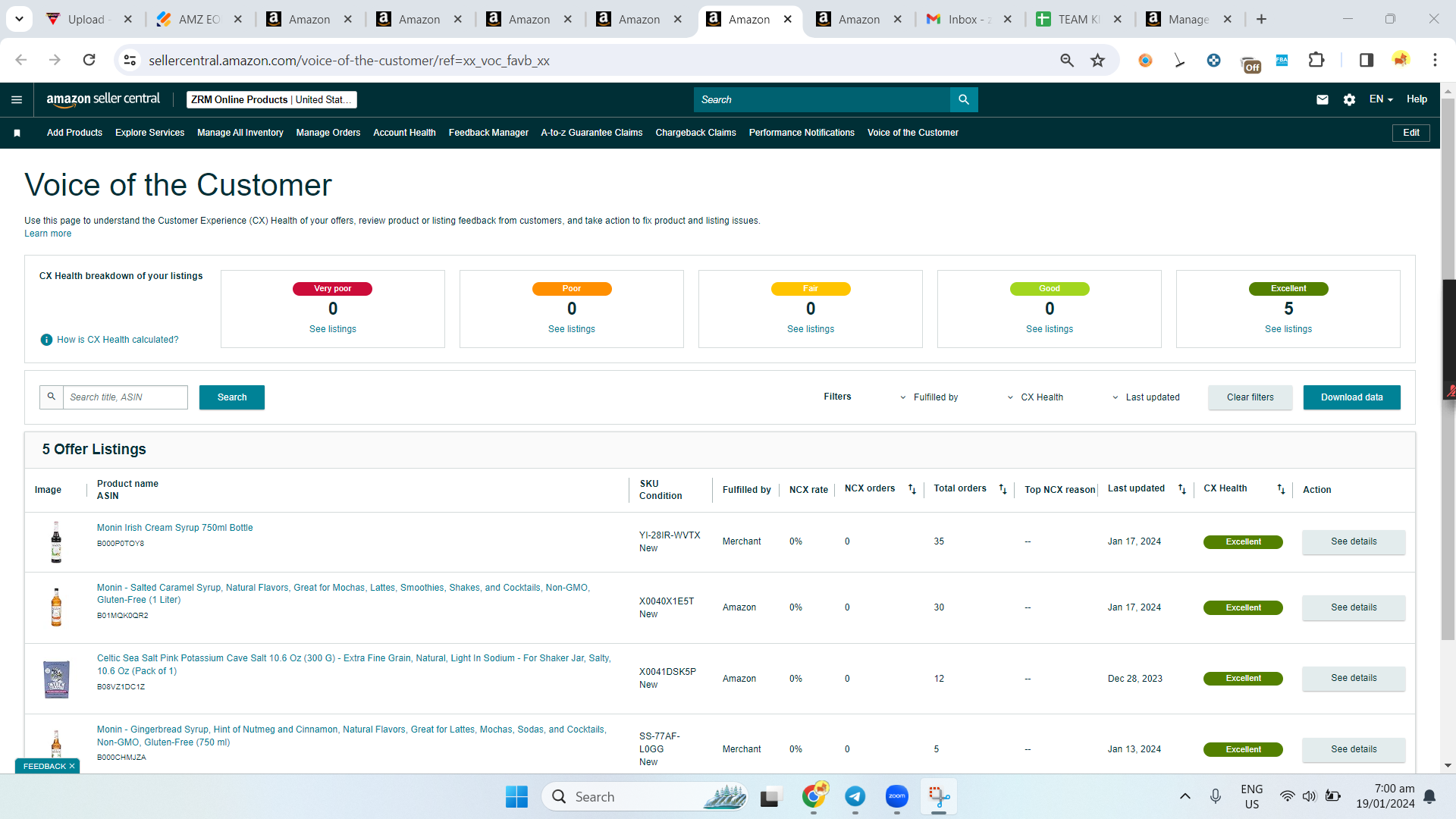
Task: Open Zoom from the taskbar
Action: pyautogui.click(x=897, y=796)
